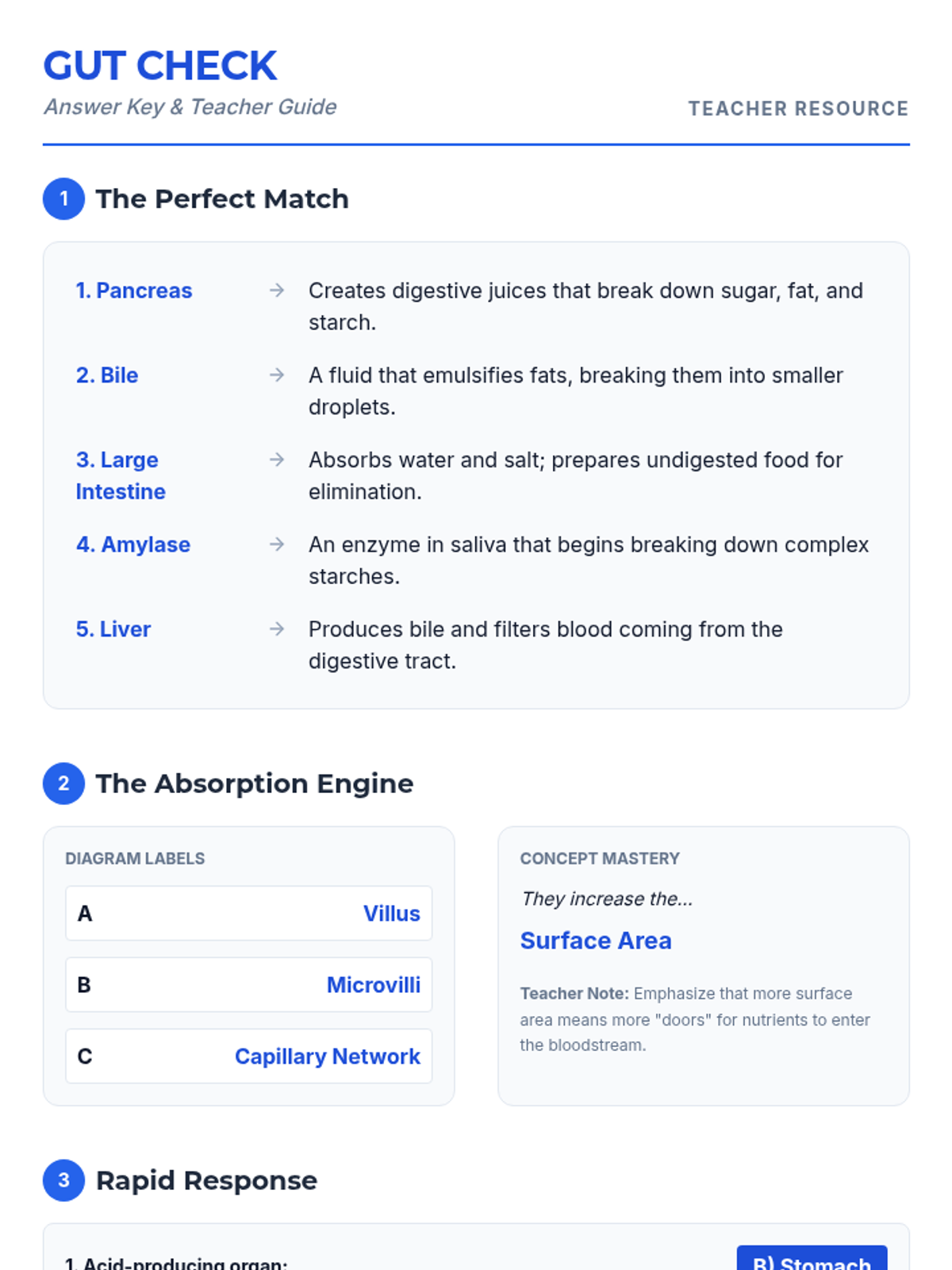This screenshot has height=1270, width=952.
Task: Click the 5. Liver term
Action: [113, 629]
